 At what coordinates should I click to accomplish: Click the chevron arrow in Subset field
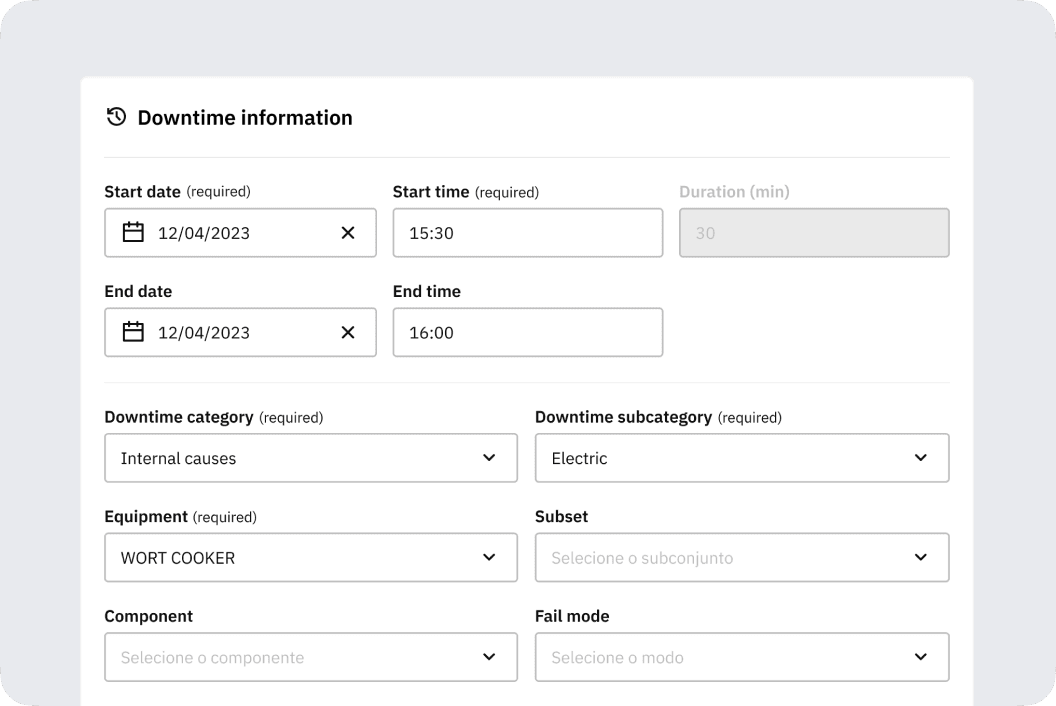pyautogui.click(x=921, y=557)
